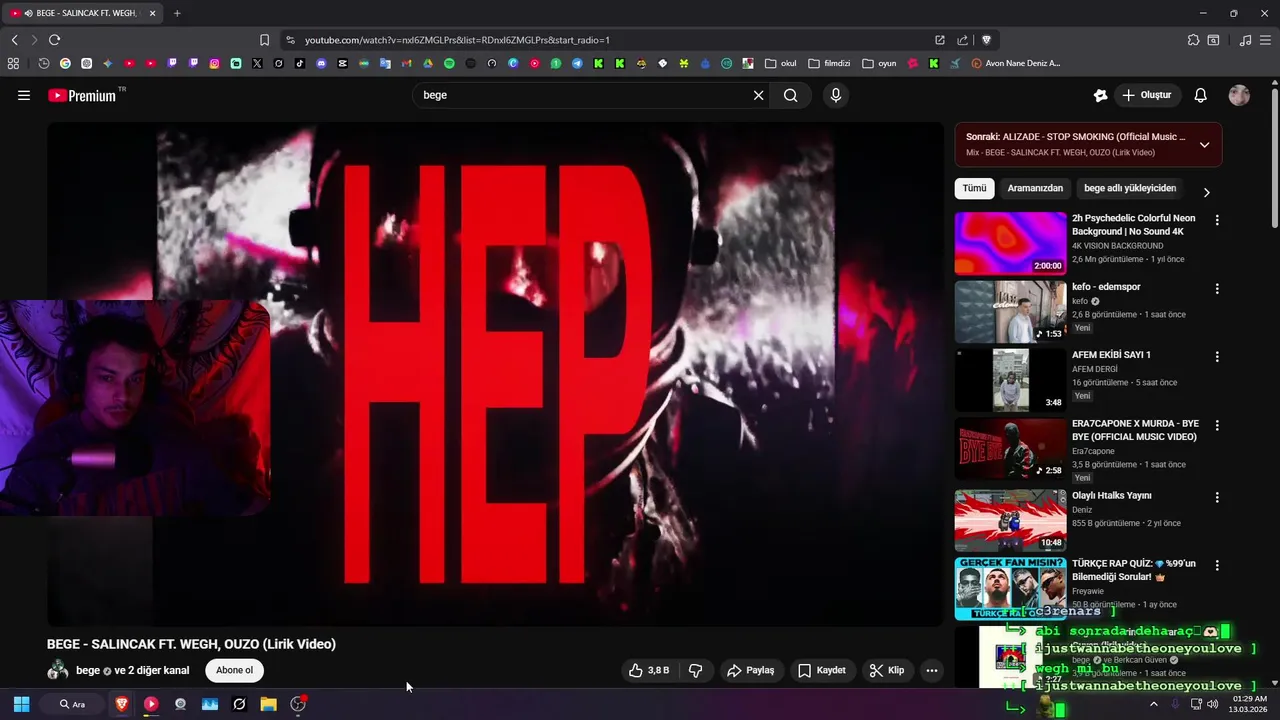Open a new browser tab
1280x720 pixels.
click(x=177, y=13)
